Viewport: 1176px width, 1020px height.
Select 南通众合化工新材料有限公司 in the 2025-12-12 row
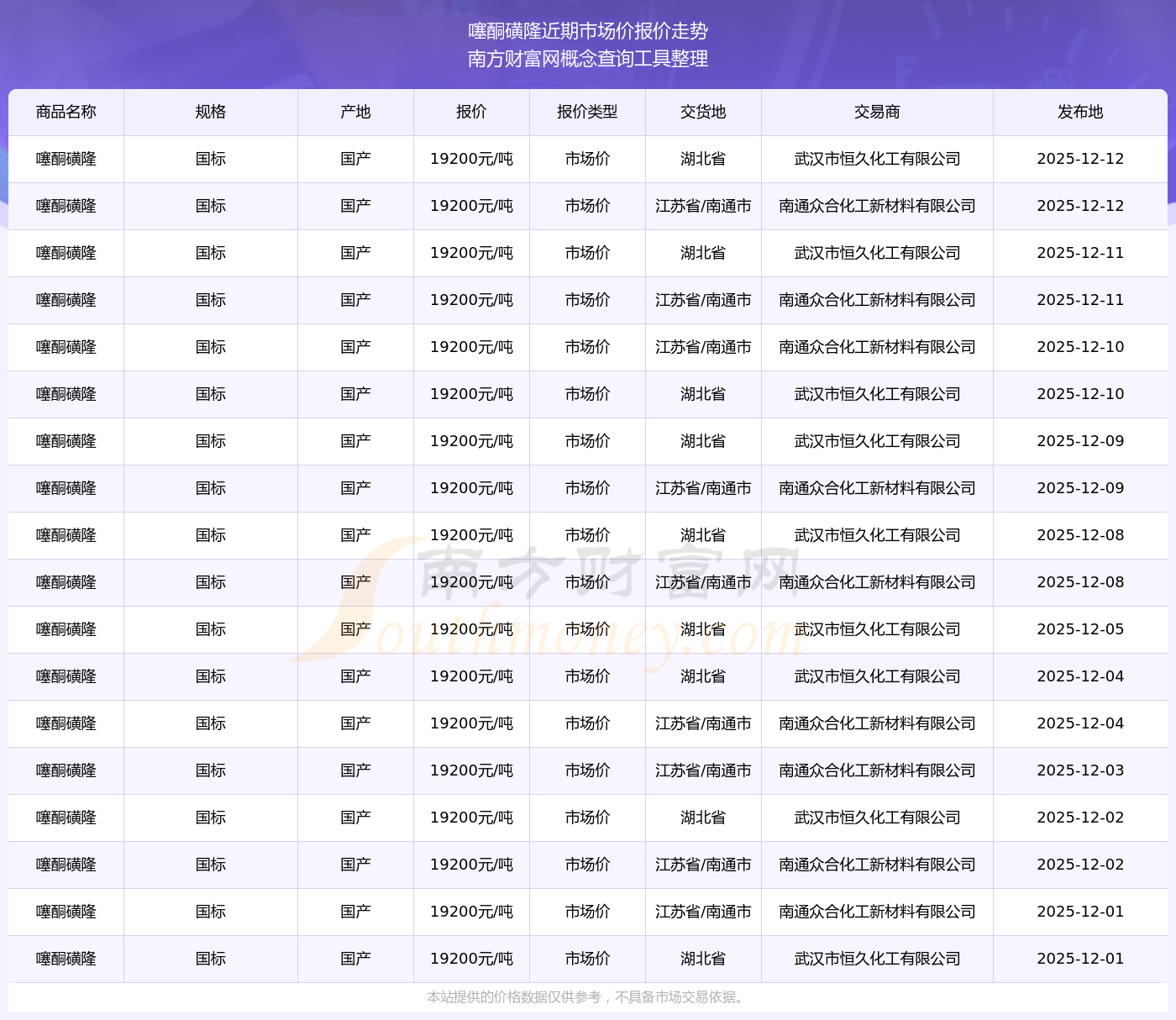click(x=877, y=206)
